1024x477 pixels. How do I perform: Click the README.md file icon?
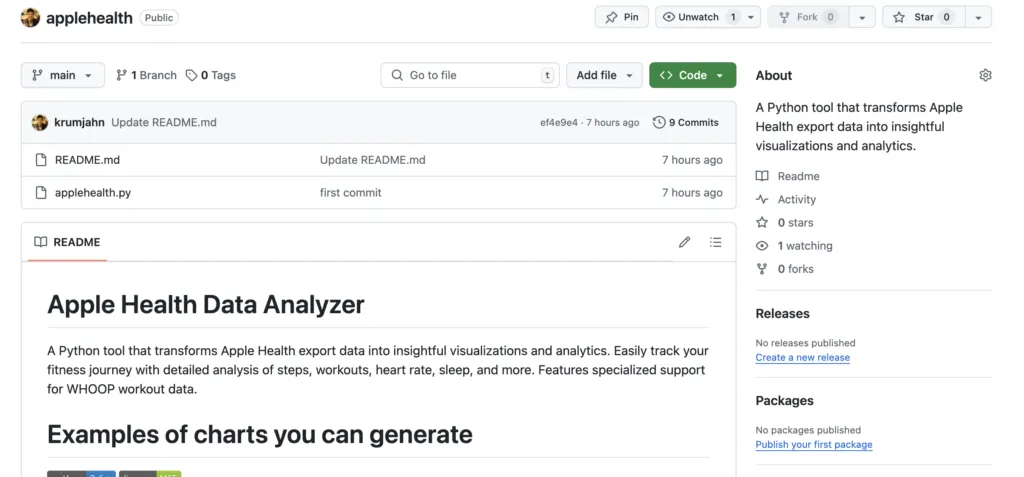click(41, 160)
